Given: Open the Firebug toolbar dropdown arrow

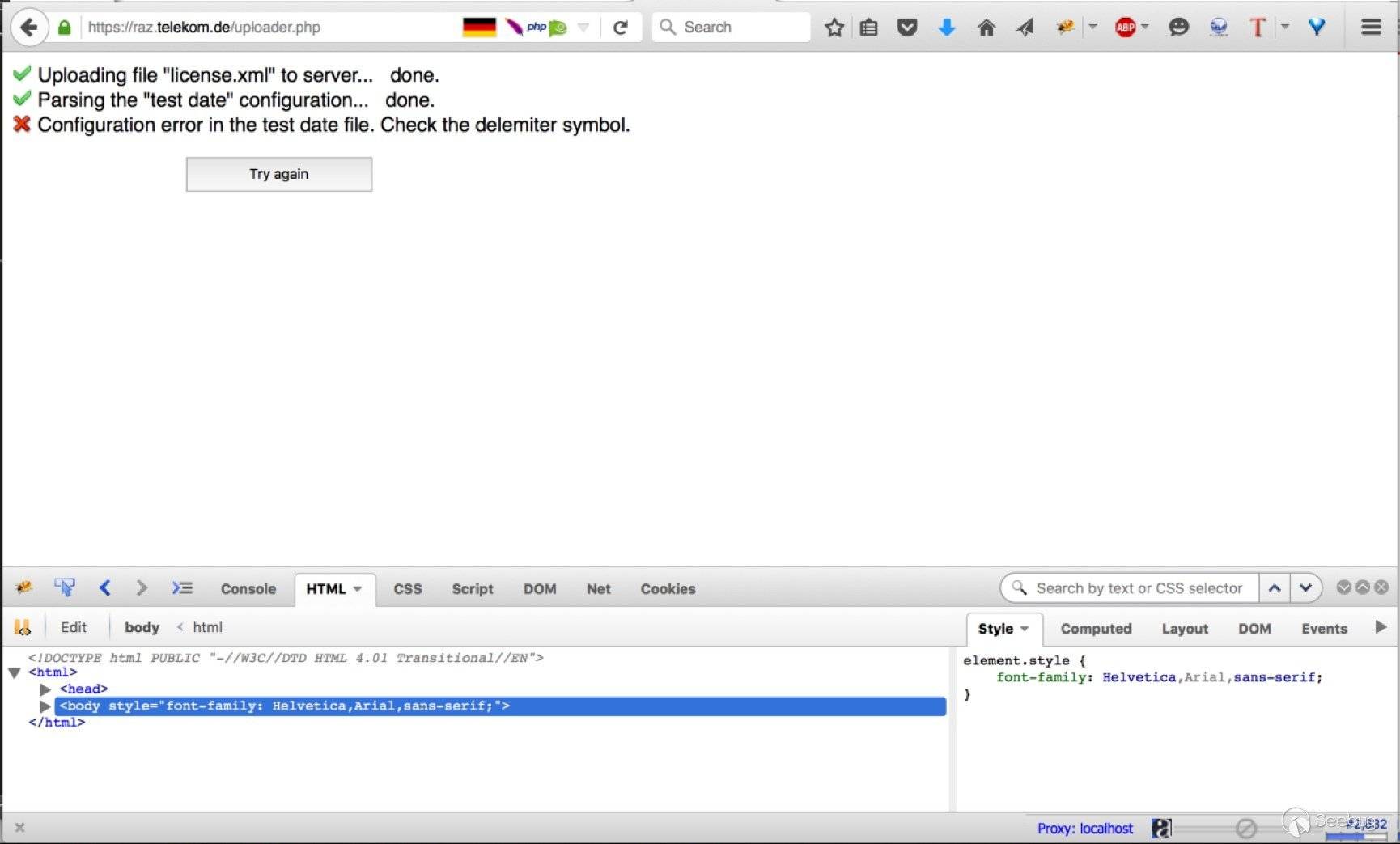Looking at the screenshot, I should 1092,27.
